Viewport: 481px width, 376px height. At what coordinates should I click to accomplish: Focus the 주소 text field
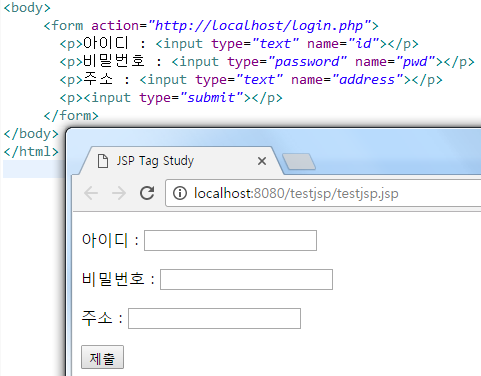214,318
